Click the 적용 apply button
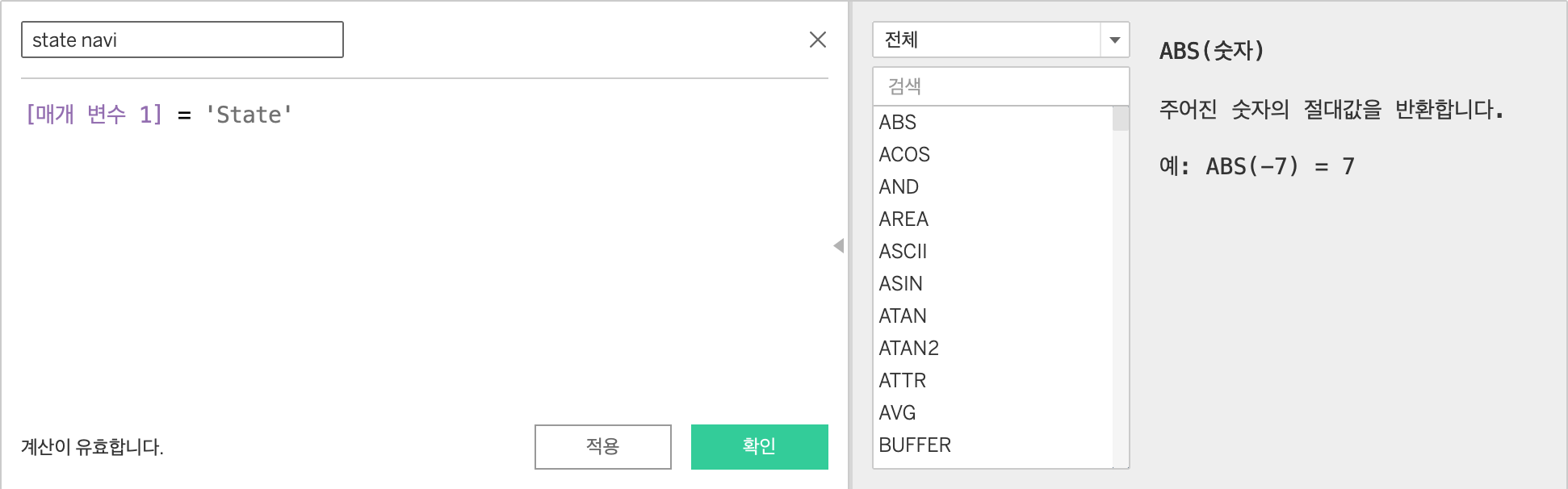Image resolution: width=1568 pixels, height=489 pixels. [x=602, y=446]
